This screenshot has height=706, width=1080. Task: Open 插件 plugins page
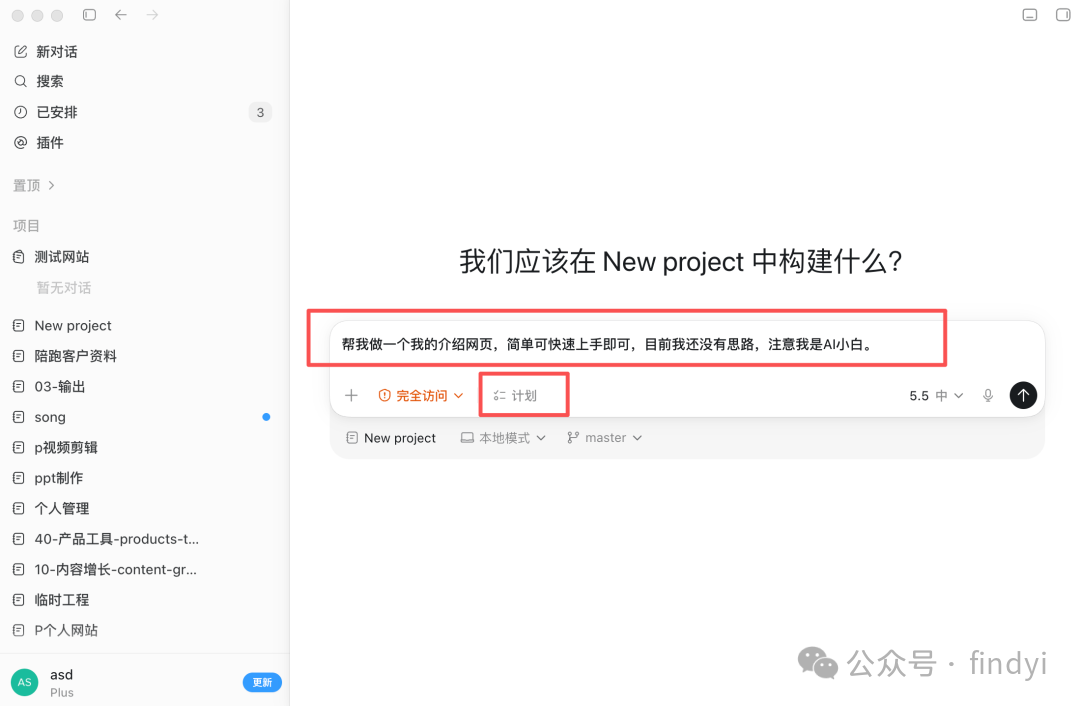click(x=39, y=143)
